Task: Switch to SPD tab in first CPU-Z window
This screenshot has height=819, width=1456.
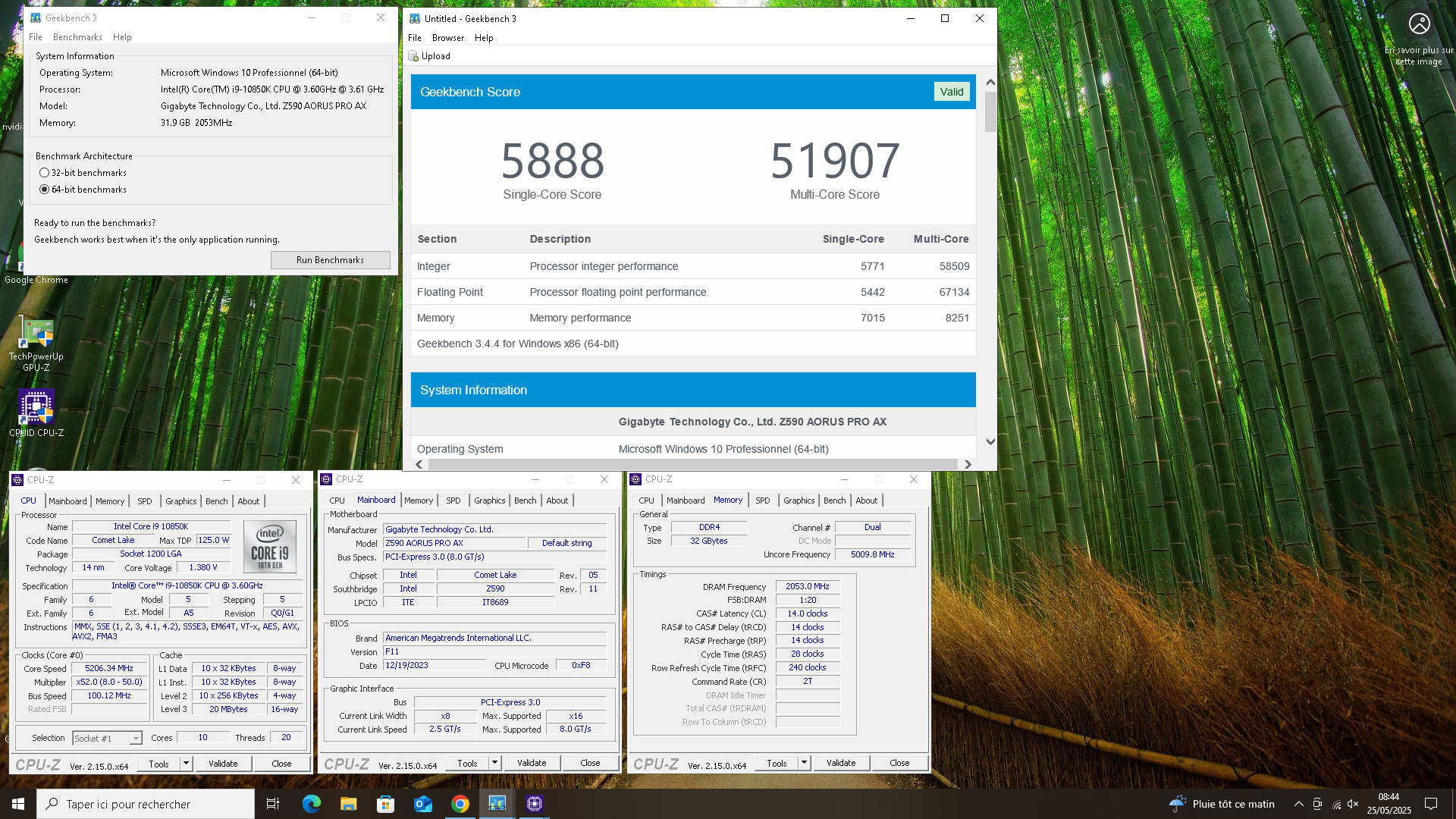Action: point(145,501)
